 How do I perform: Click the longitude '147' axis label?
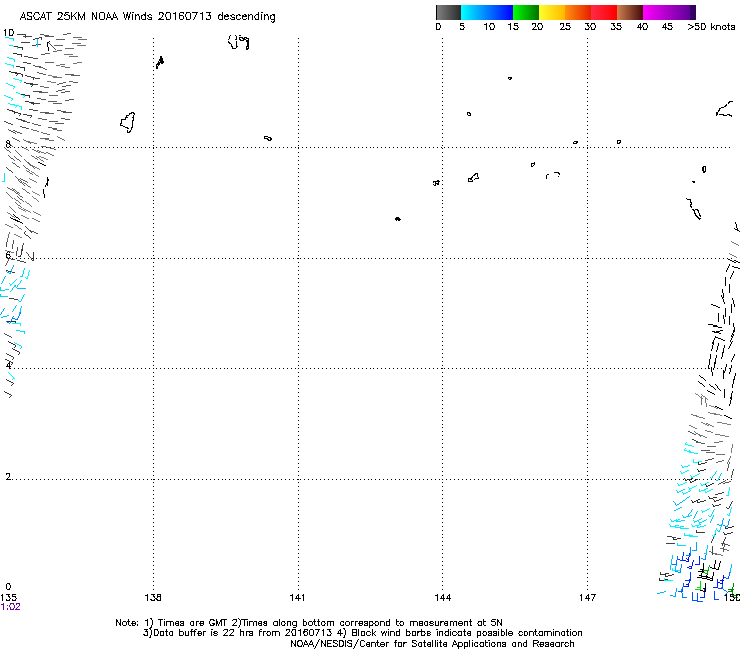click(x=588, y=598)
